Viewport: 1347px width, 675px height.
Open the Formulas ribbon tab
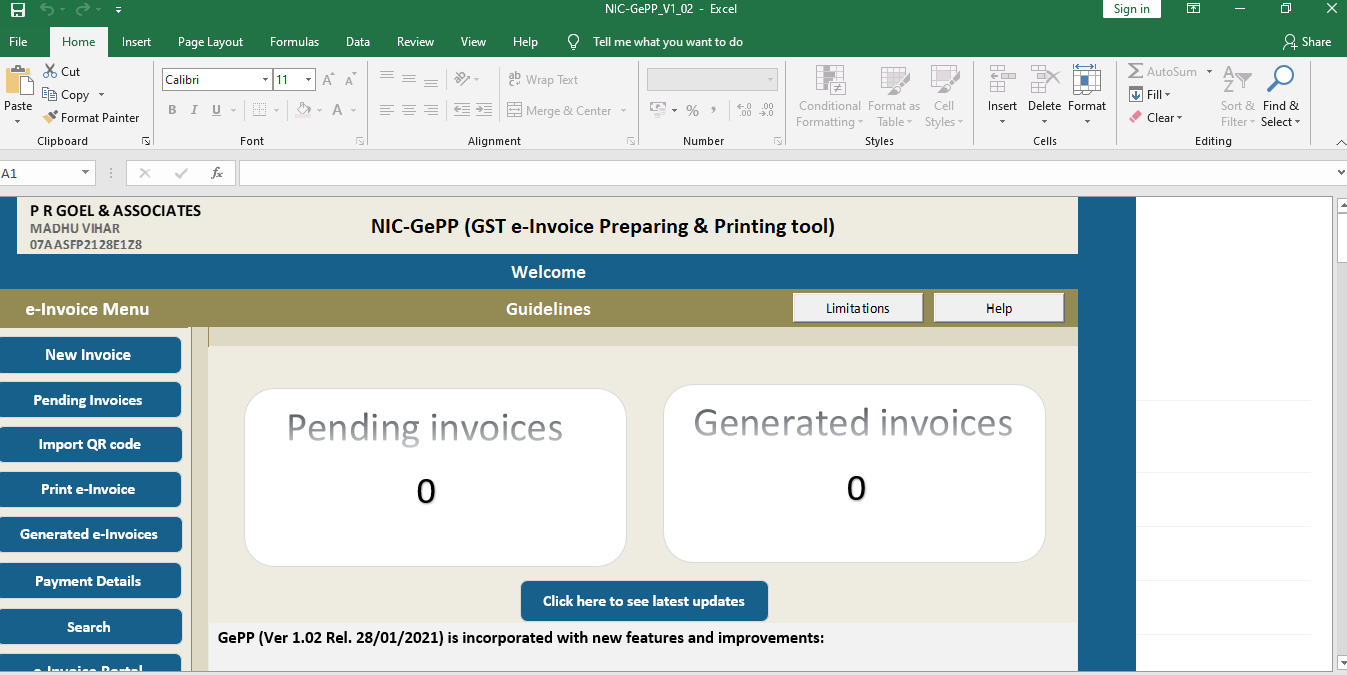pos(294,42)
